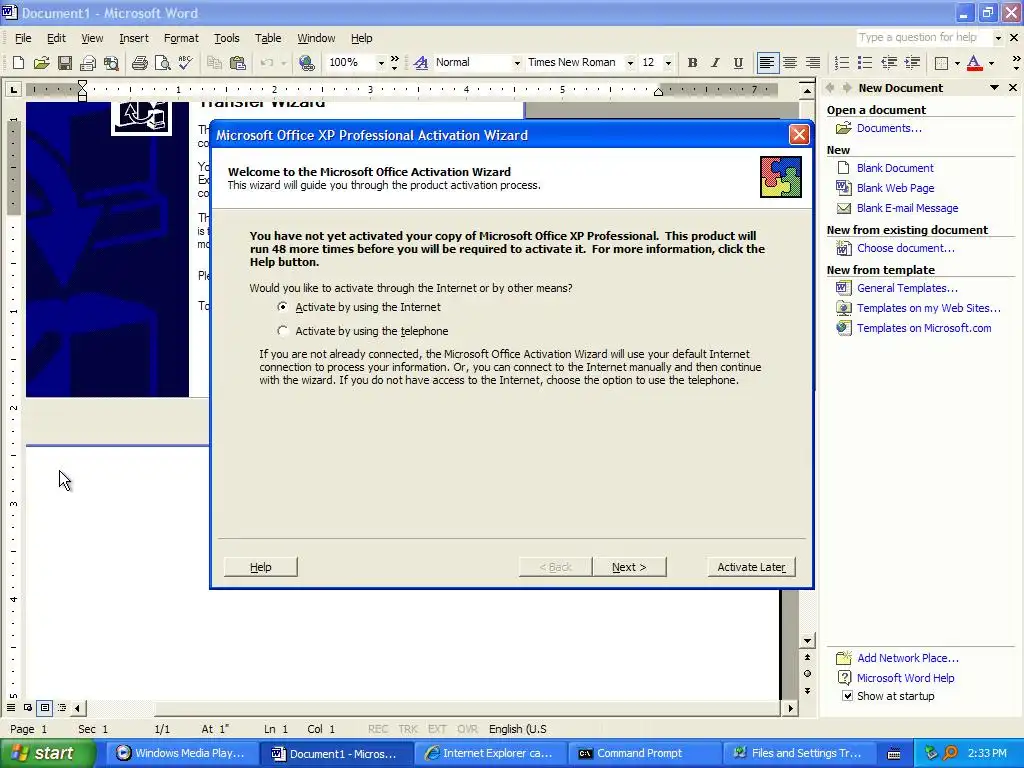
Task: Open the Undo history dropdown arrow
Action: (x=283, y=63)
